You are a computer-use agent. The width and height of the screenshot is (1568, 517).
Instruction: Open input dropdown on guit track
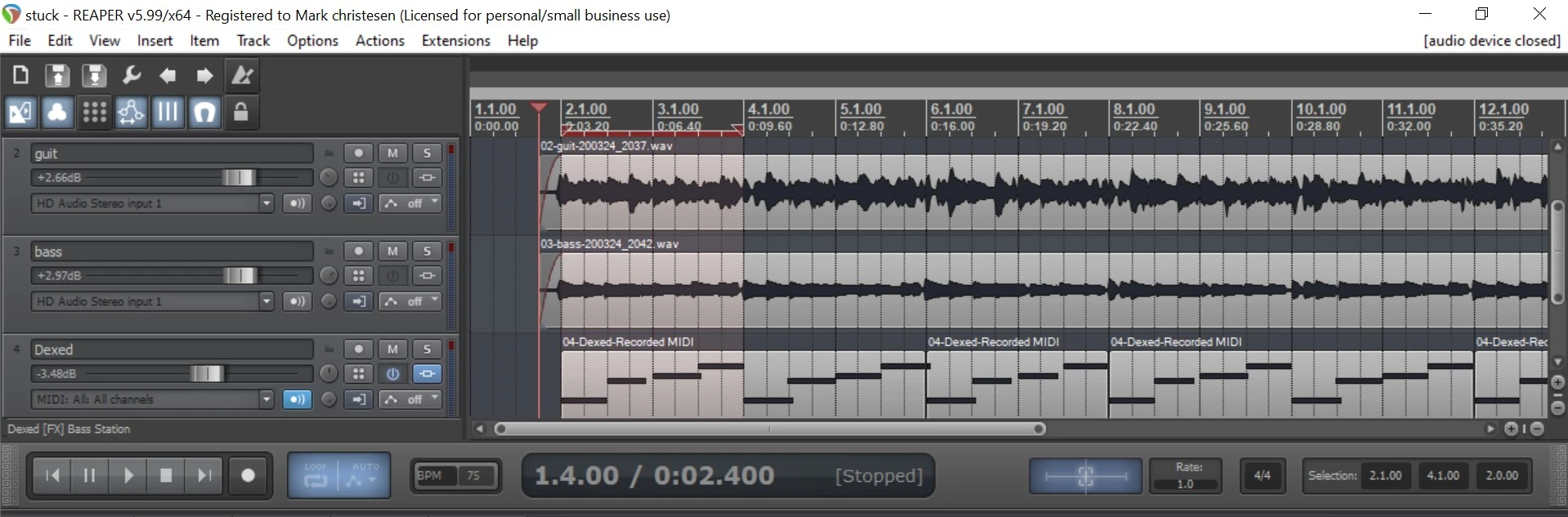[x=266, y=203]
